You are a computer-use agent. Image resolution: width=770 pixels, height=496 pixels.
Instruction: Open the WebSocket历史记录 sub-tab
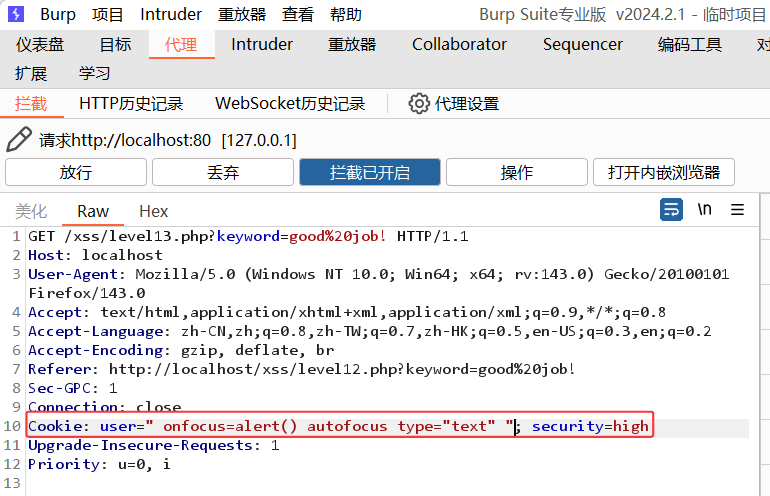(290, 104)
